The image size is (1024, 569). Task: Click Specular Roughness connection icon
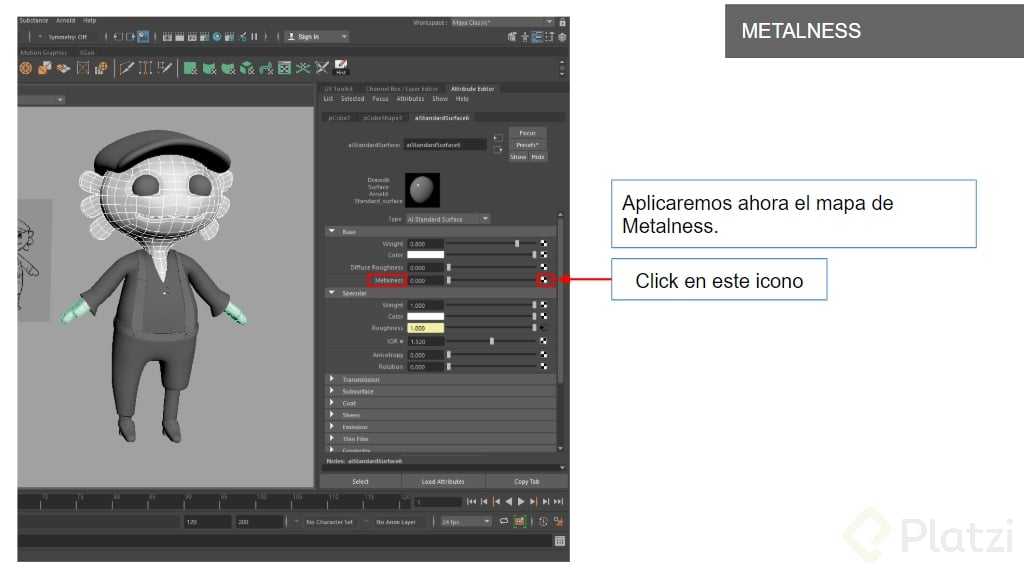[543, 328]
